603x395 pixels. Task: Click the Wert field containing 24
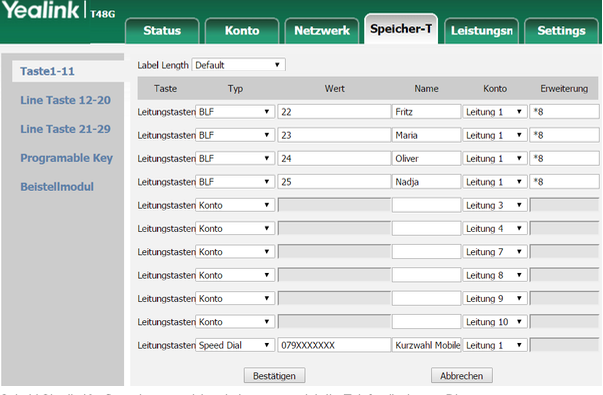point(334,158)
